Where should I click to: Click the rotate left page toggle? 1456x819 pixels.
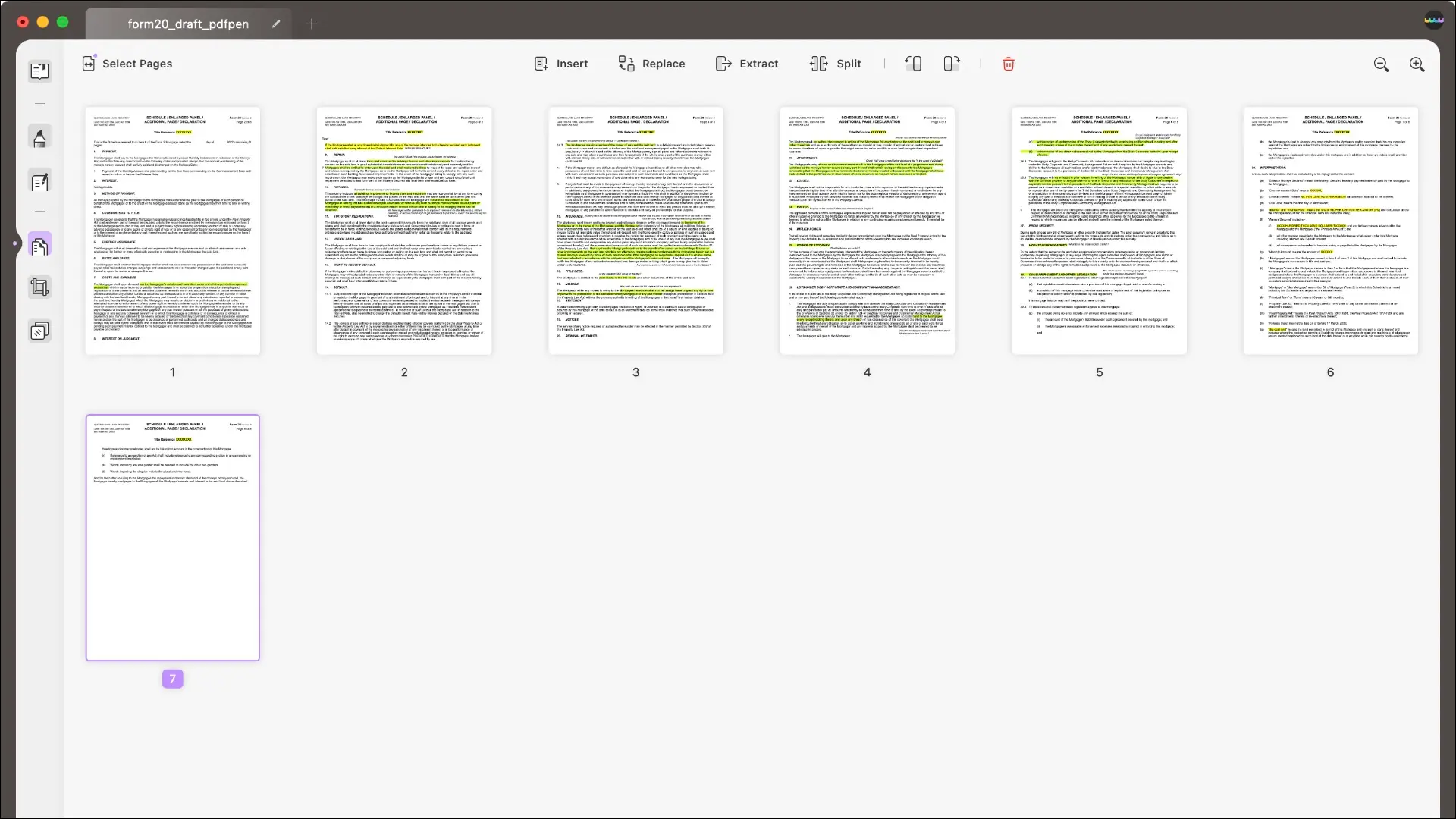913,63
